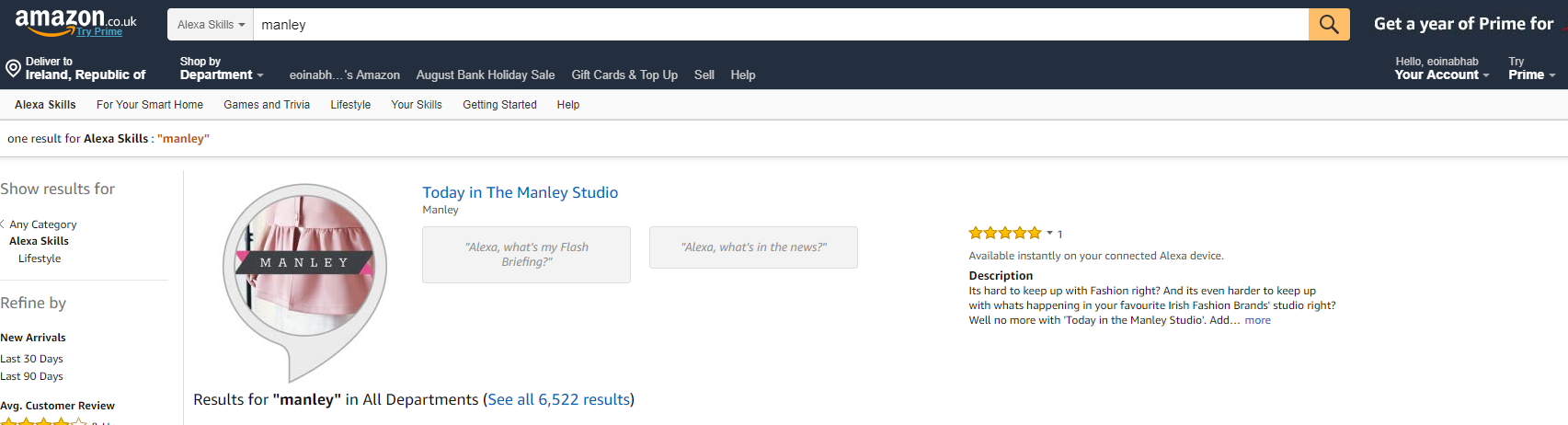Select the Lifestyle subnav tab
Image resolution: width=1568 pixels, height=425 pixels.
pyautogui.click(x=350, y=105)
